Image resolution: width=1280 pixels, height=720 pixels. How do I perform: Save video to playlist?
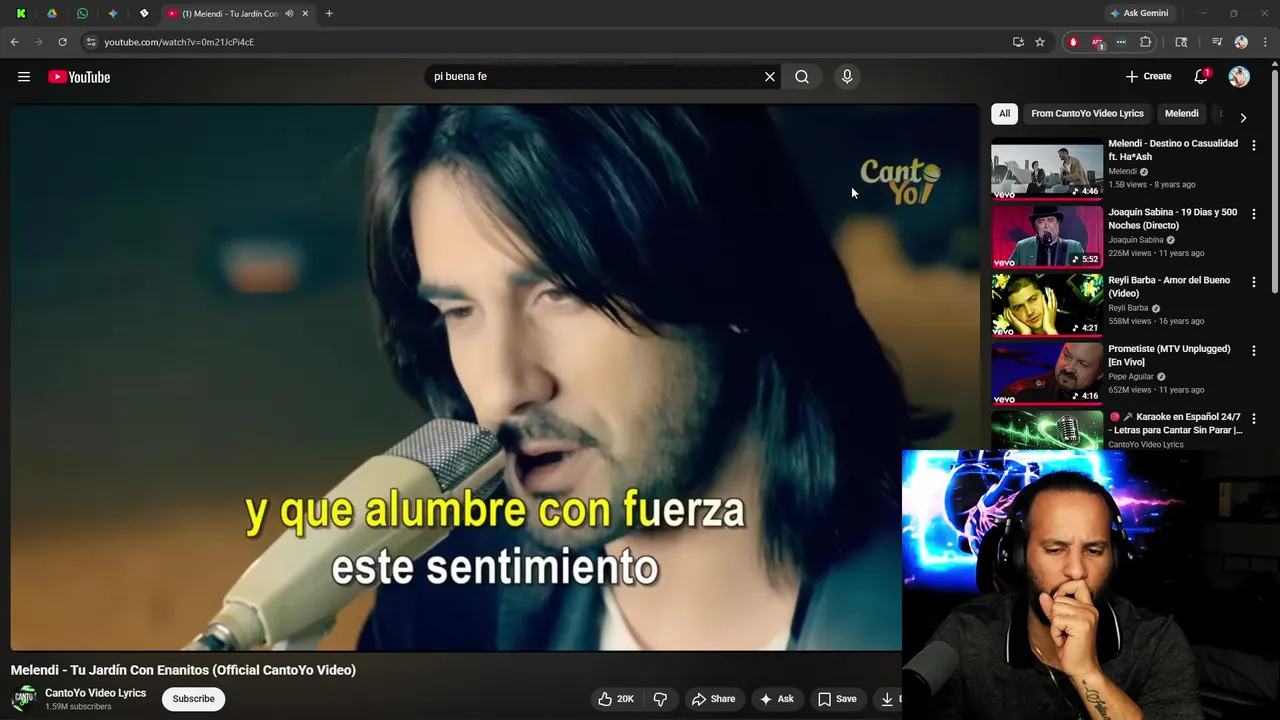837,699
